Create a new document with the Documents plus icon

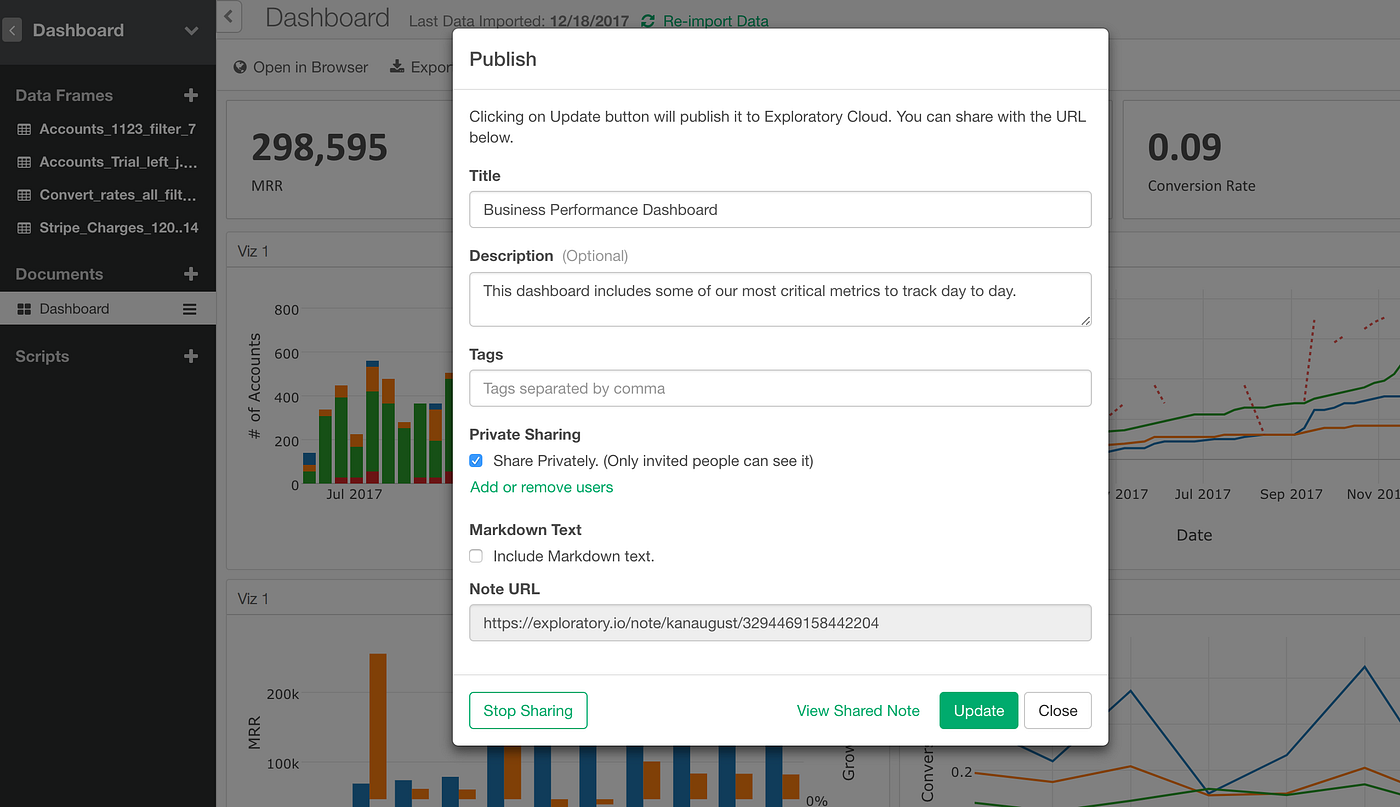click(x=191, y=273)
